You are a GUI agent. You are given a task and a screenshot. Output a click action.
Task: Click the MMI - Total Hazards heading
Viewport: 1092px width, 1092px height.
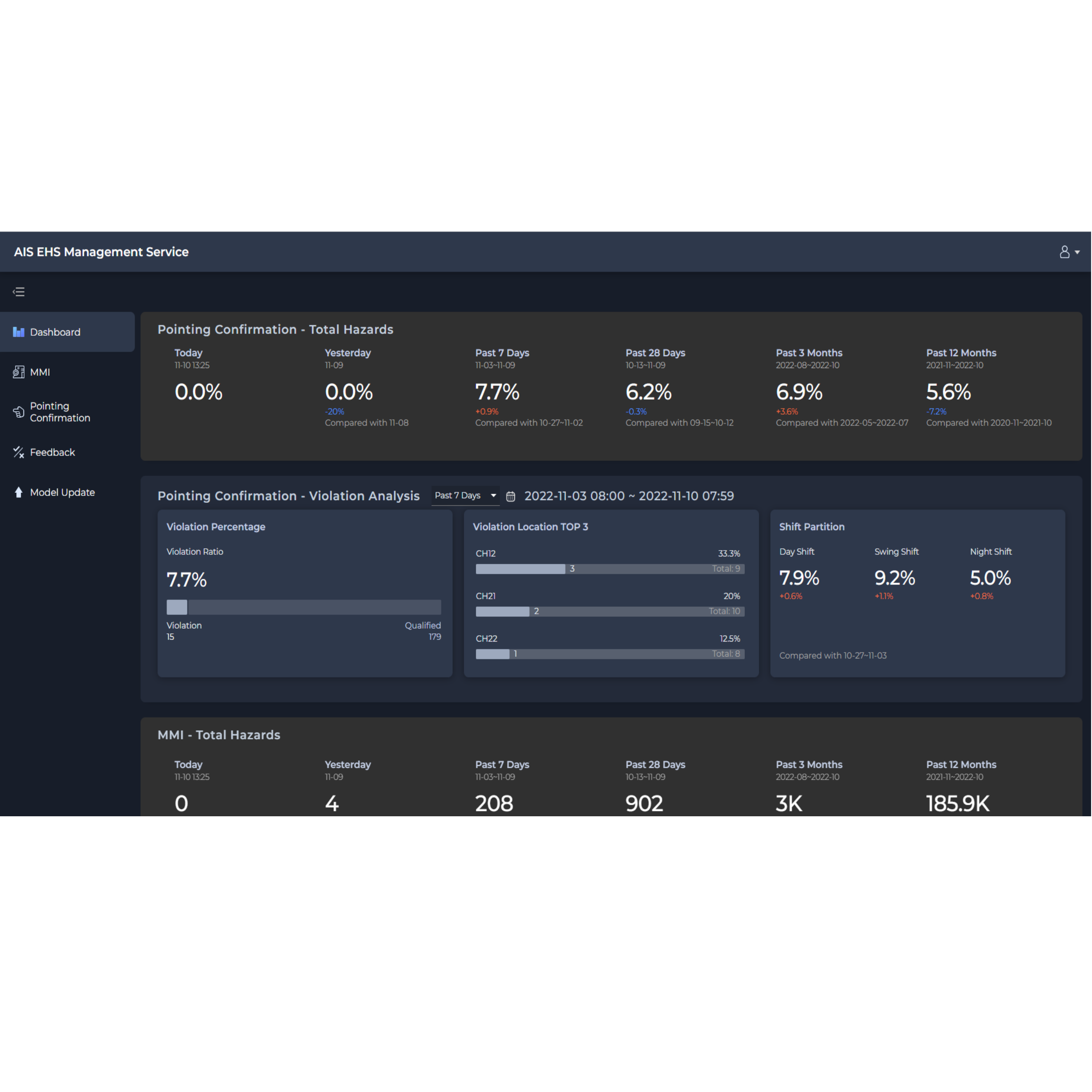tap(219, 735)
